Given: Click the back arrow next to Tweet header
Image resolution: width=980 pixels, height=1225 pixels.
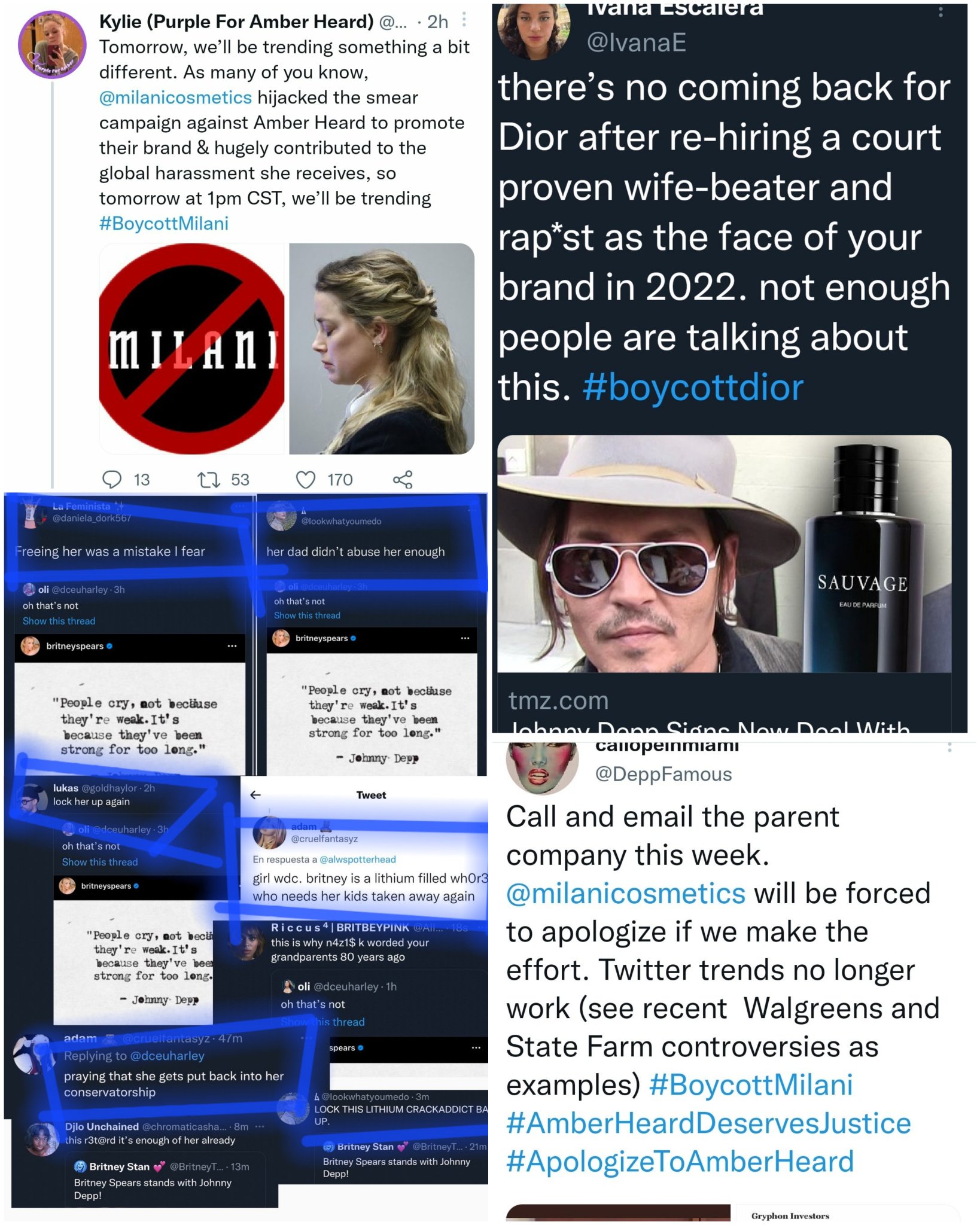Looking at the screenshot, I should pyautogui.click(x=255, y=795).
